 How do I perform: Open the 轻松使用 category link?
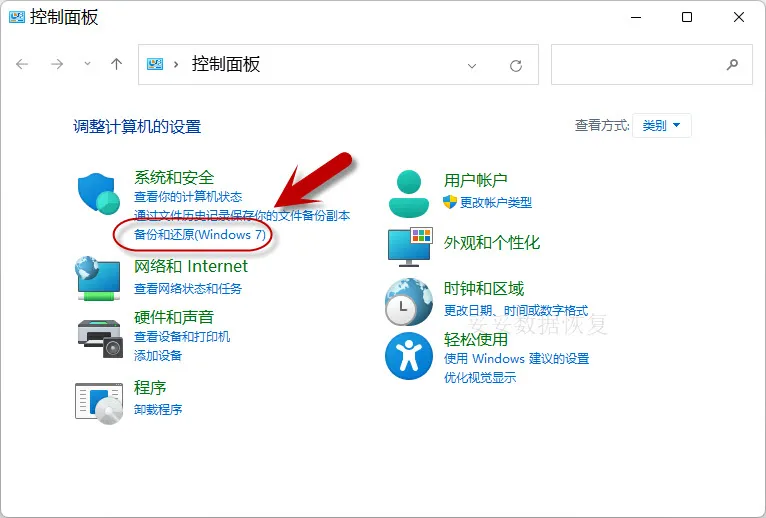coord(475,339)
